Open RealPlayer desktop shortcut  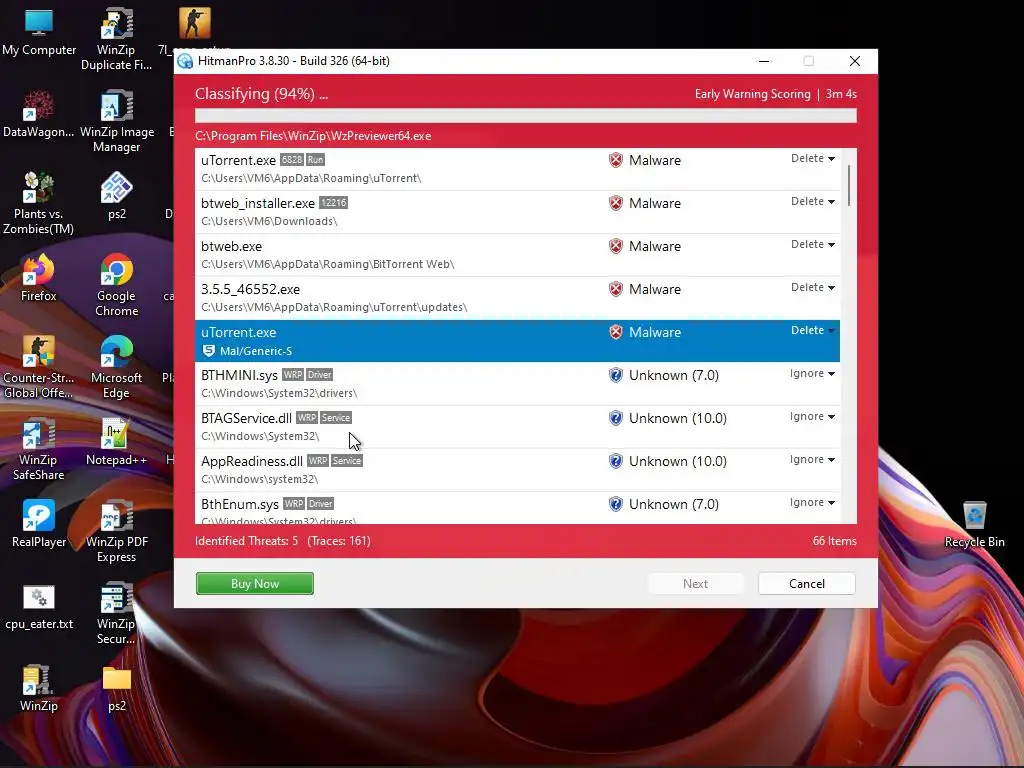pos(39,523)
